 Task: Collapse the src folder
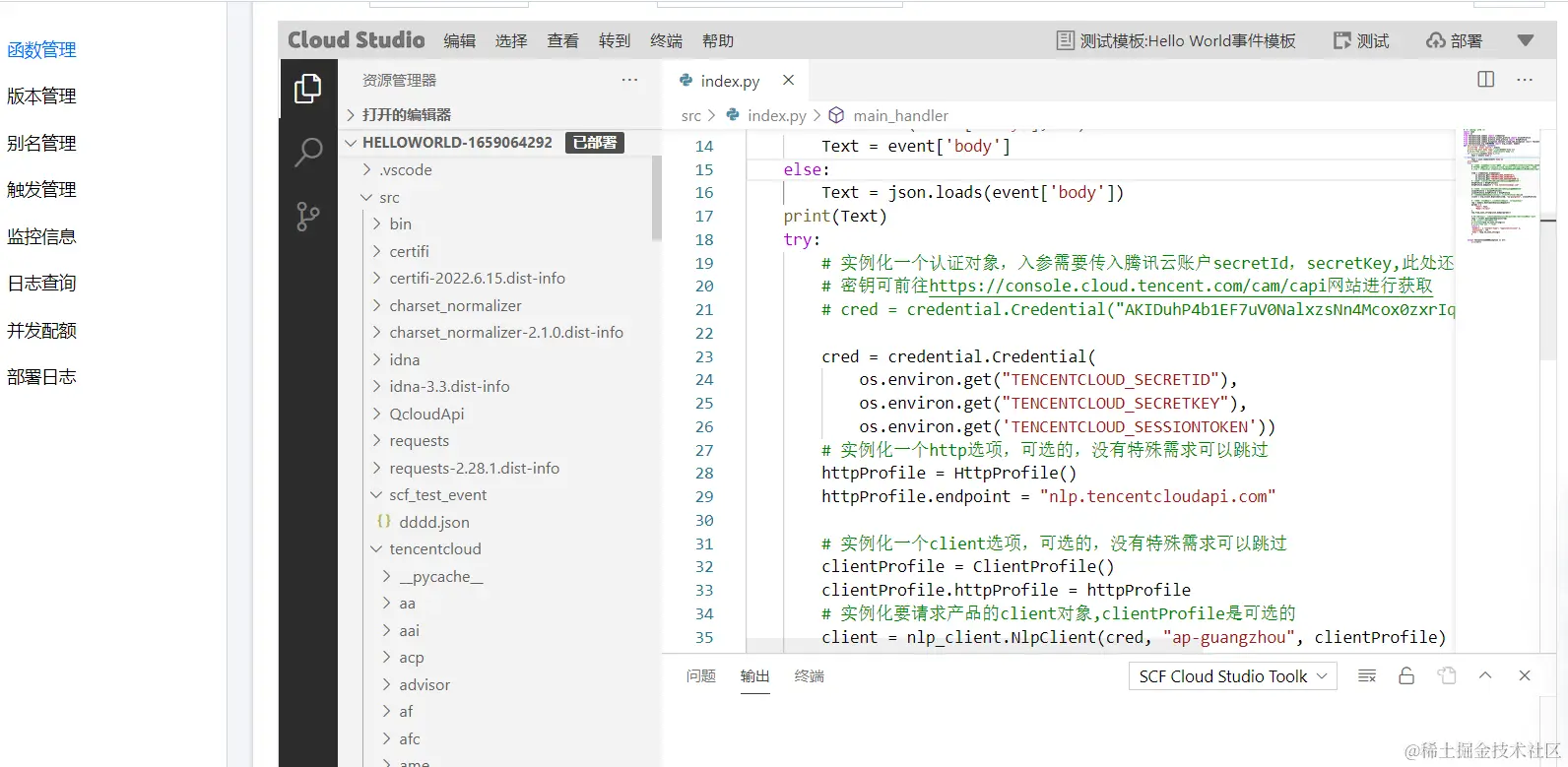coord(495,197)
